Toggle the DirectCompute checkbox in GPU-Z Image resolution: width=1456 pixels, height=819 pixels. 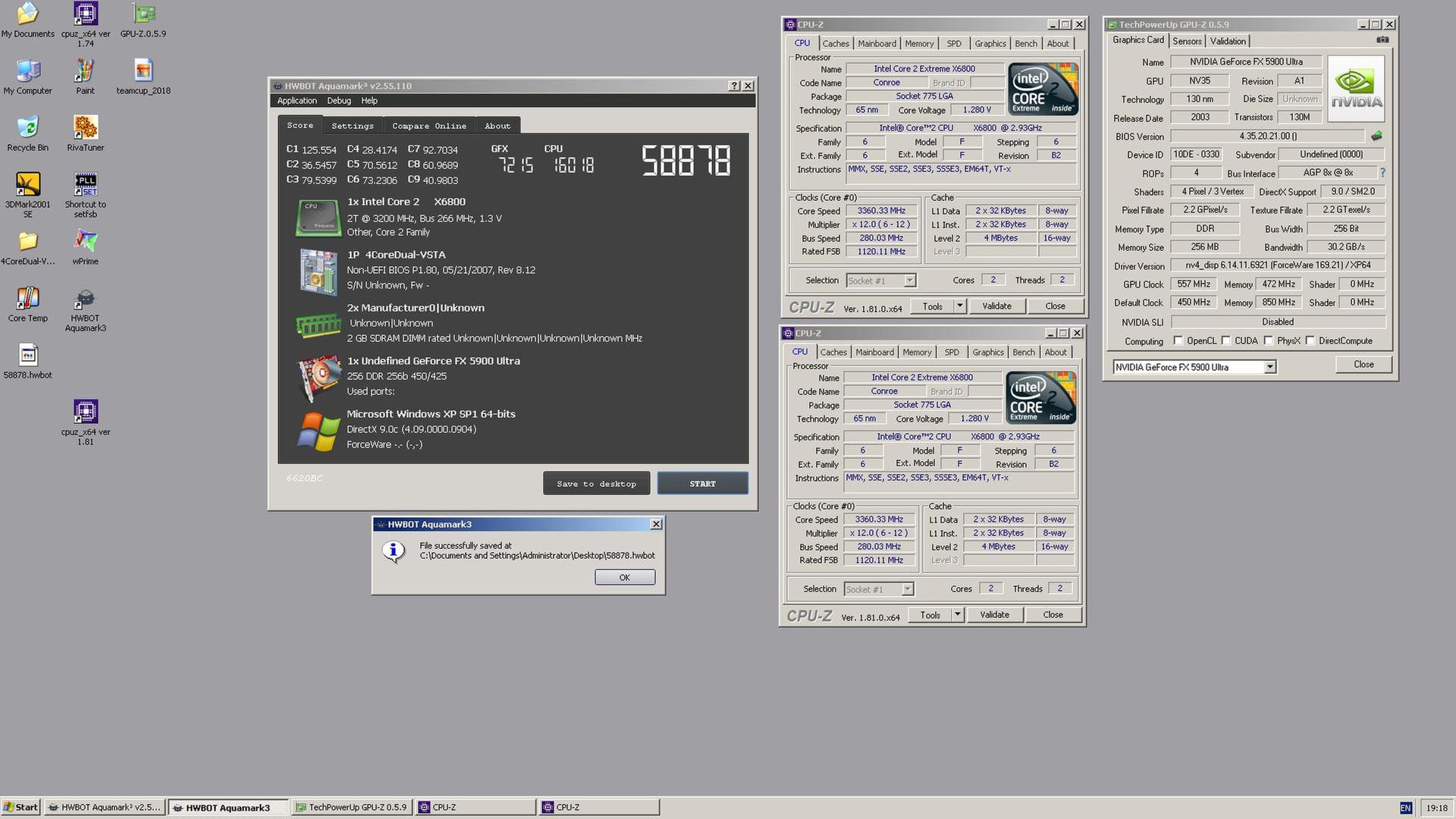point(1310,340)
